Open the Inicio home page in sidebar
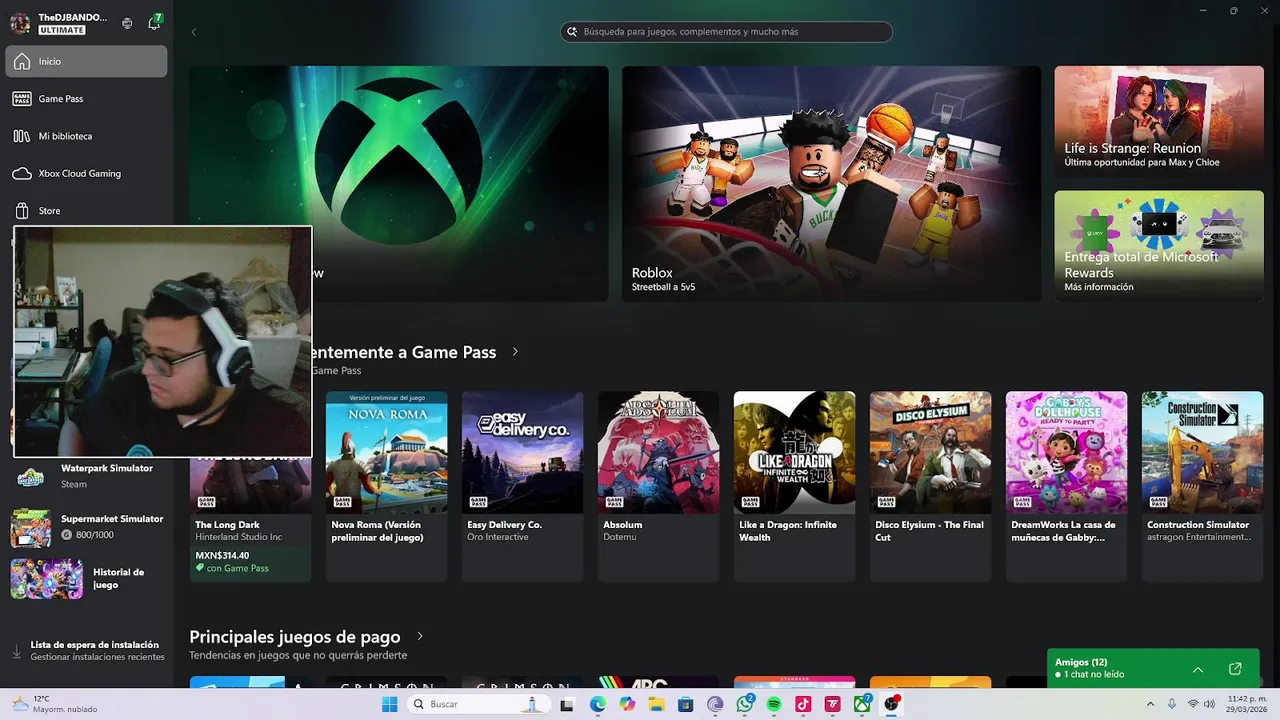1280x720 pixels. [x=86, y=61]
